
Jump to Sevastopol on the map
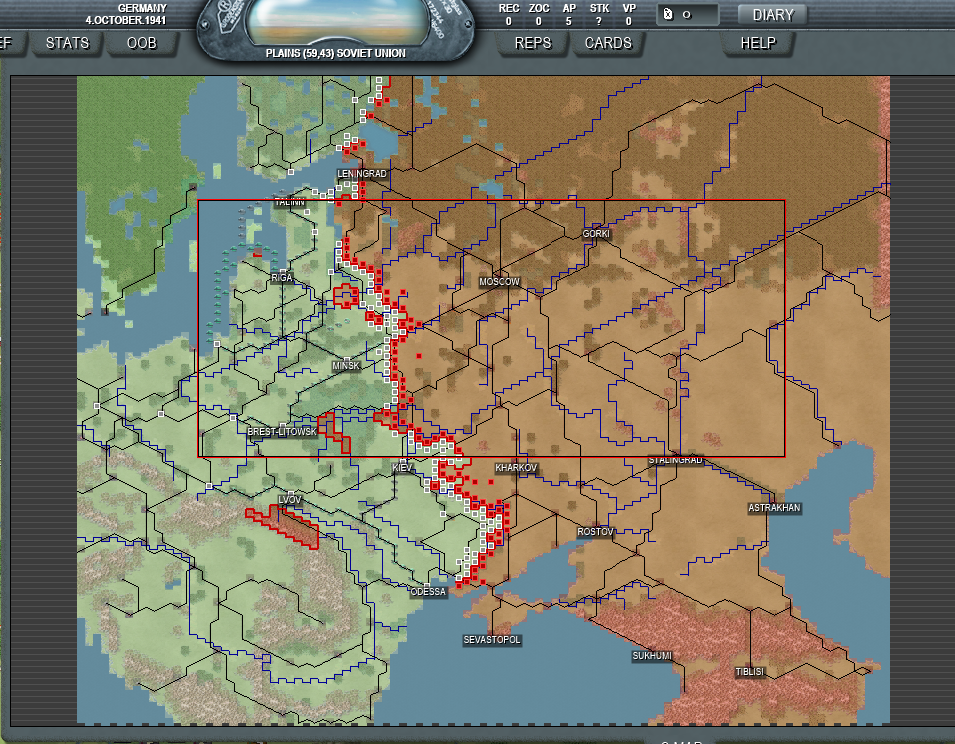[x=492, y=639]
